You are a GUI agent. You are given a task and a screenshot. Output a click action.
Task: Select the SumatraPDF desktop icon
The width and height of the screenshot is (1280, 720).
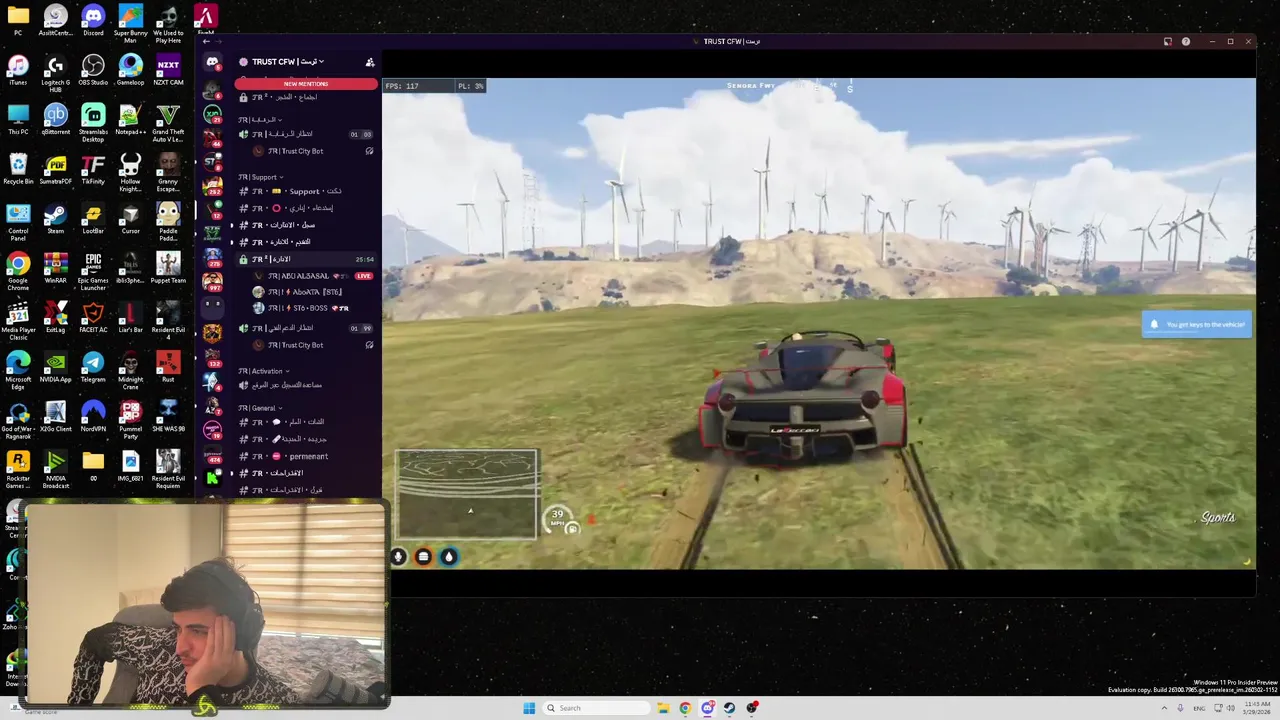[55, 168]
